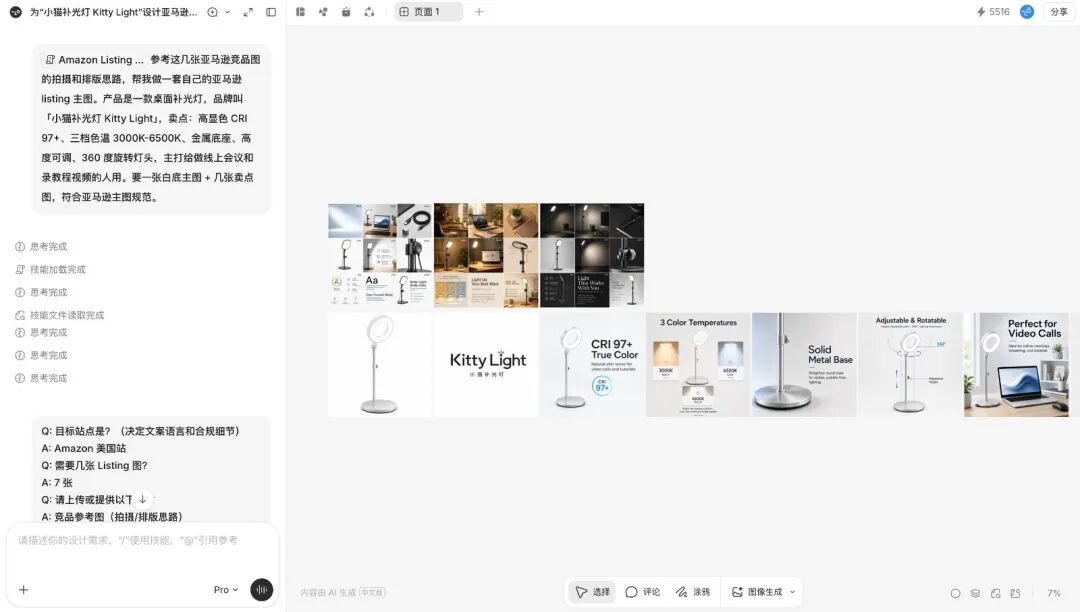
Task: Expand the chat panel with the diagonal arrows icon
Action: [x=248, y=12]
